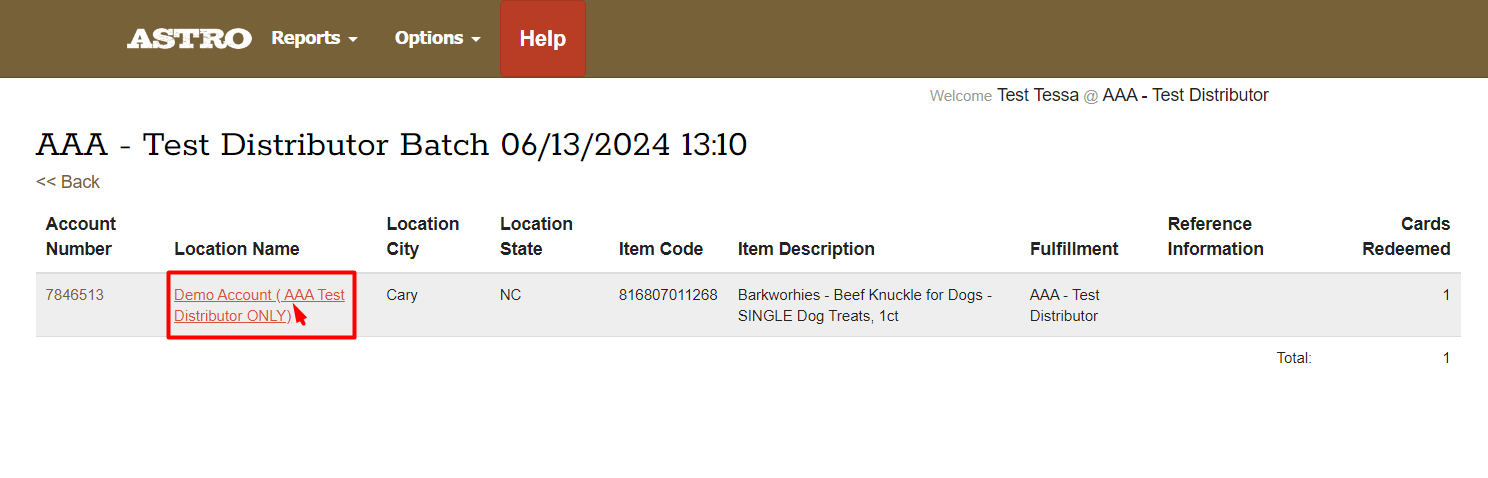
Task: Click the Fulfillment column header
Action: [x=1074, y=249]
